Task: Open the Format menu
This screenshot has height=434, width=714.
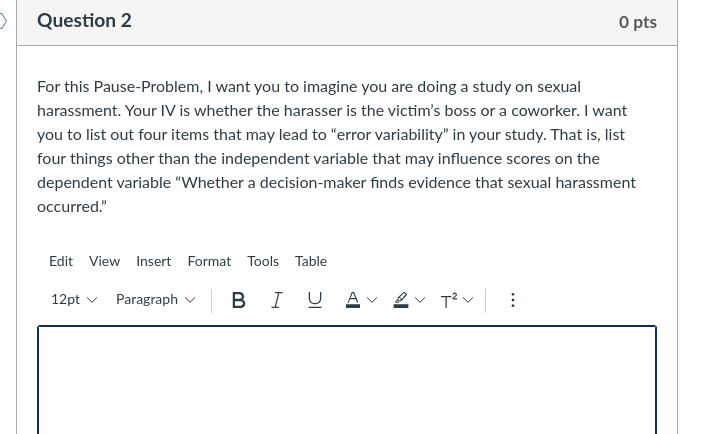Action: tap(209, 261)
